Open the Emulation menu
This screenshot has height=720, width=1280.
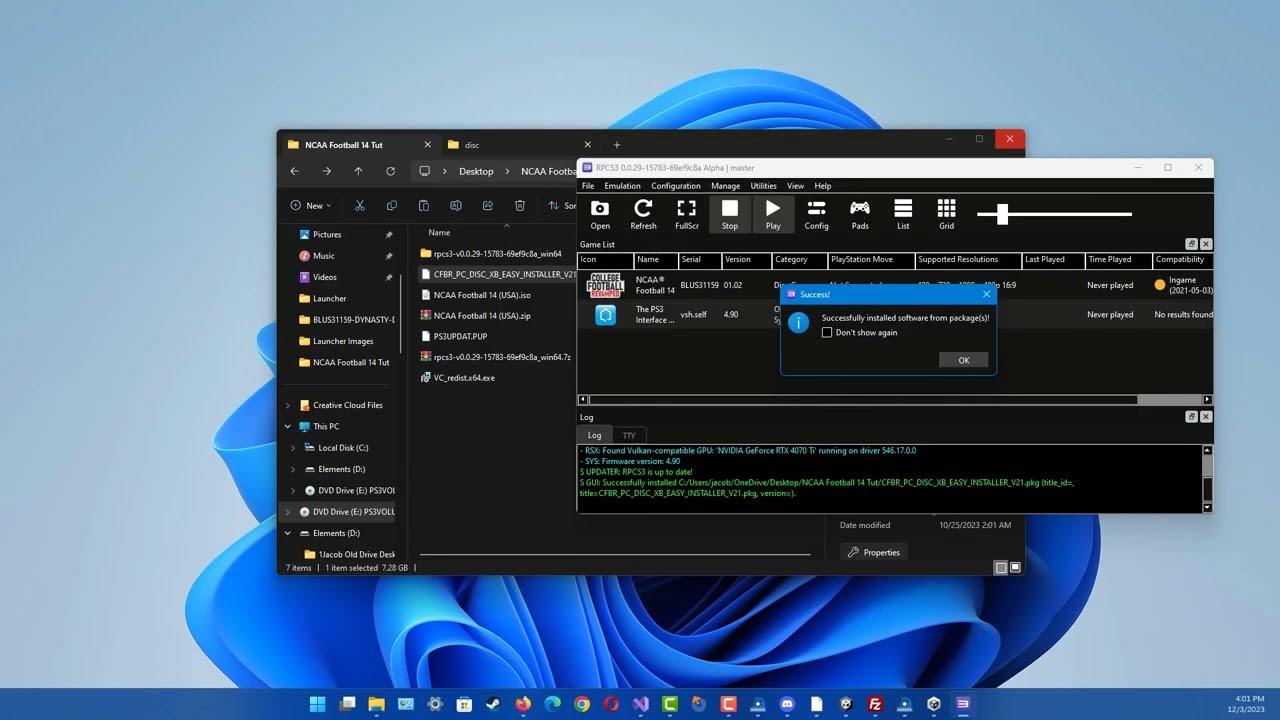pyautogui.click(x=622, y=186)
